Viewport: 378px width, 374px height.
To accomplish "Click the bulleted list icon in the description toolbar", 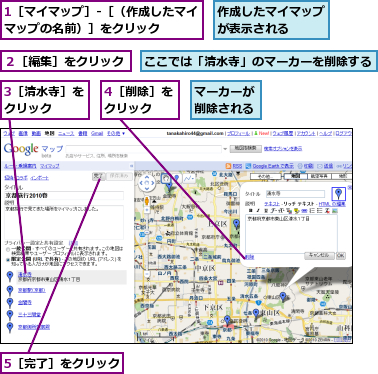I will [x=320, y=211].
